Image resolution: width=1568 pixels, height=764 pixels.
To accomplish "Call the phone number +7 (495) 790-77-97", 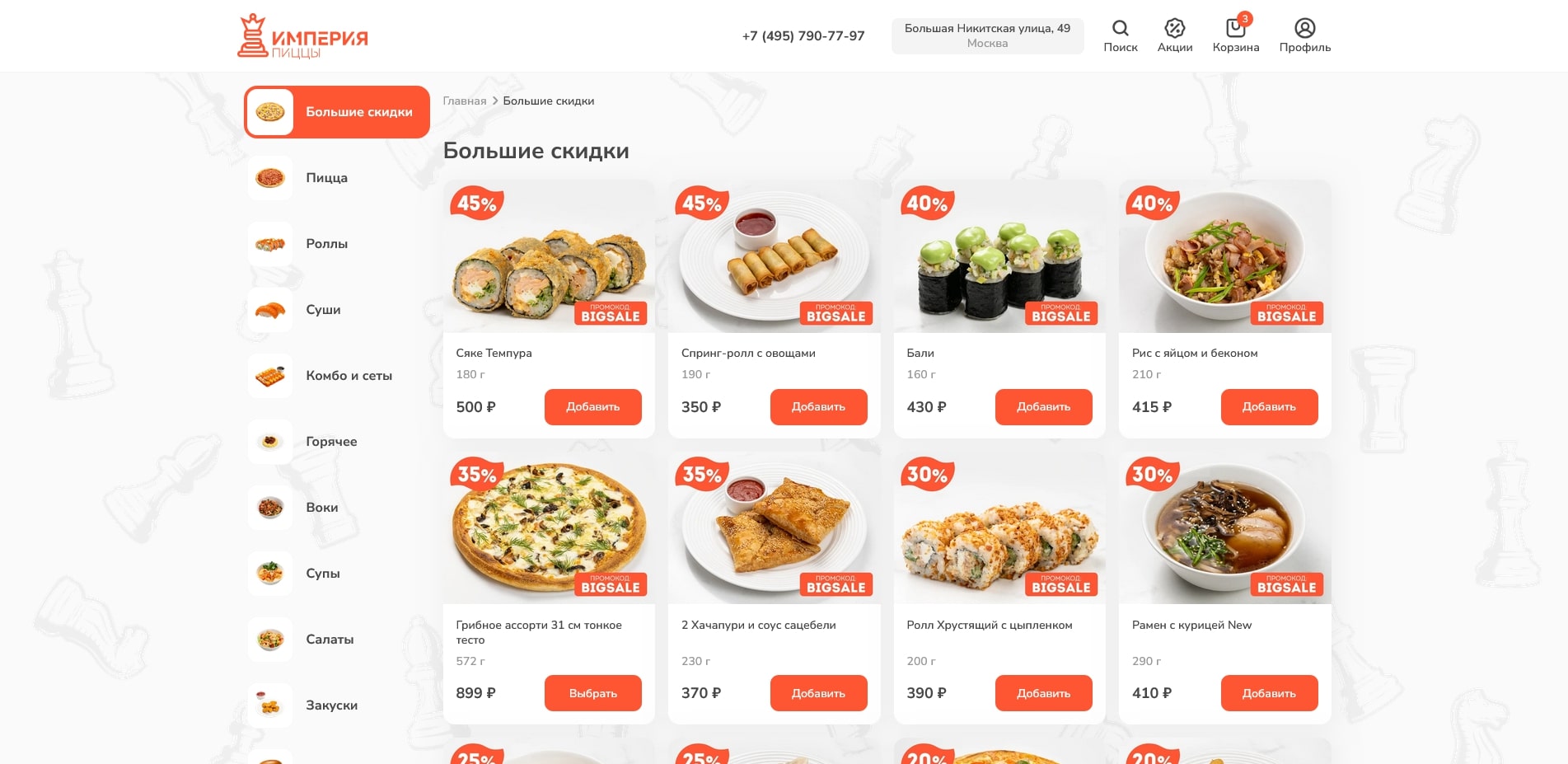I will coord(803,36).
